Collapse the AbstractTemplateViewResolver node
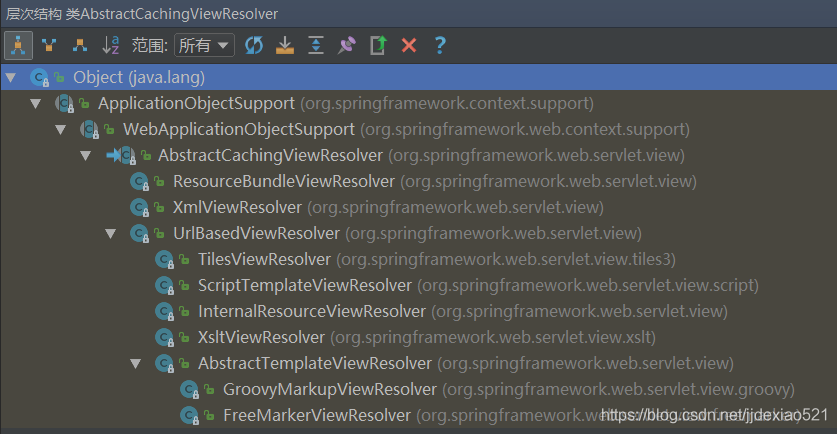 click(x=136, y=364)
